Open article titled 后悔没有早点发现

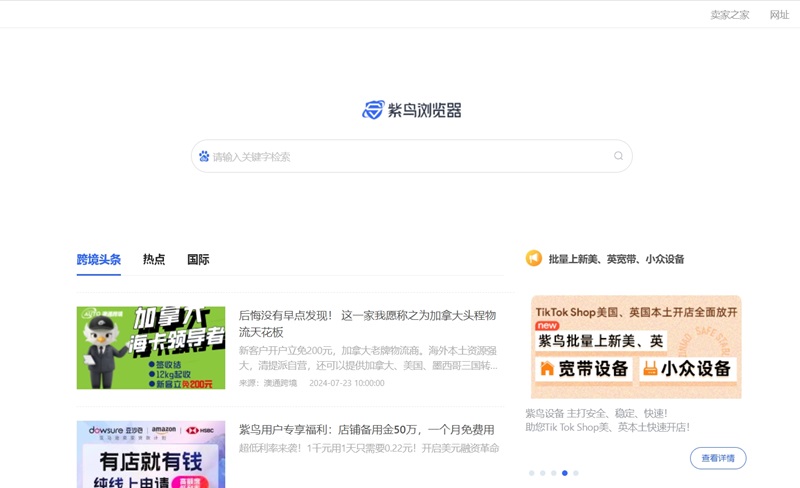(367, 324)
